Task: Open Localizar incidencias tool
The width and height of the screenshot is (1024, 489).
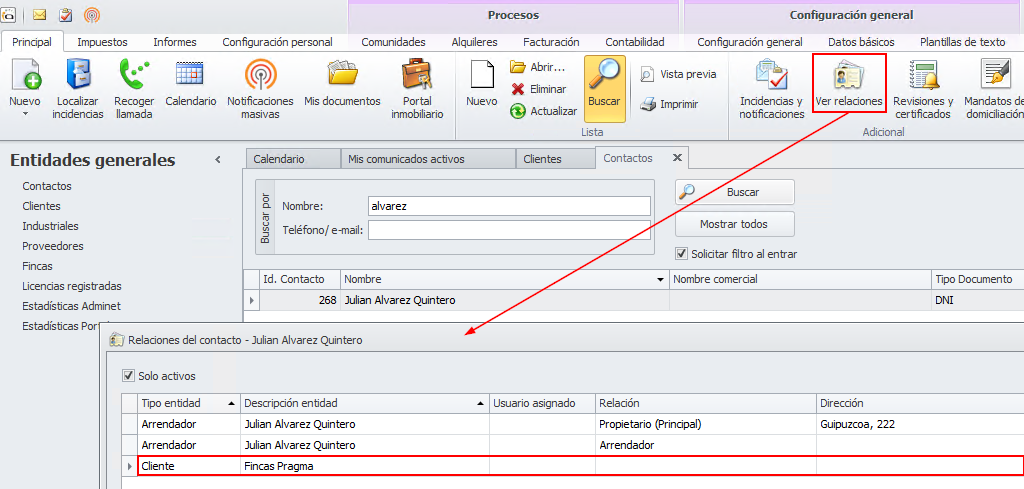Action: [78, 89]
